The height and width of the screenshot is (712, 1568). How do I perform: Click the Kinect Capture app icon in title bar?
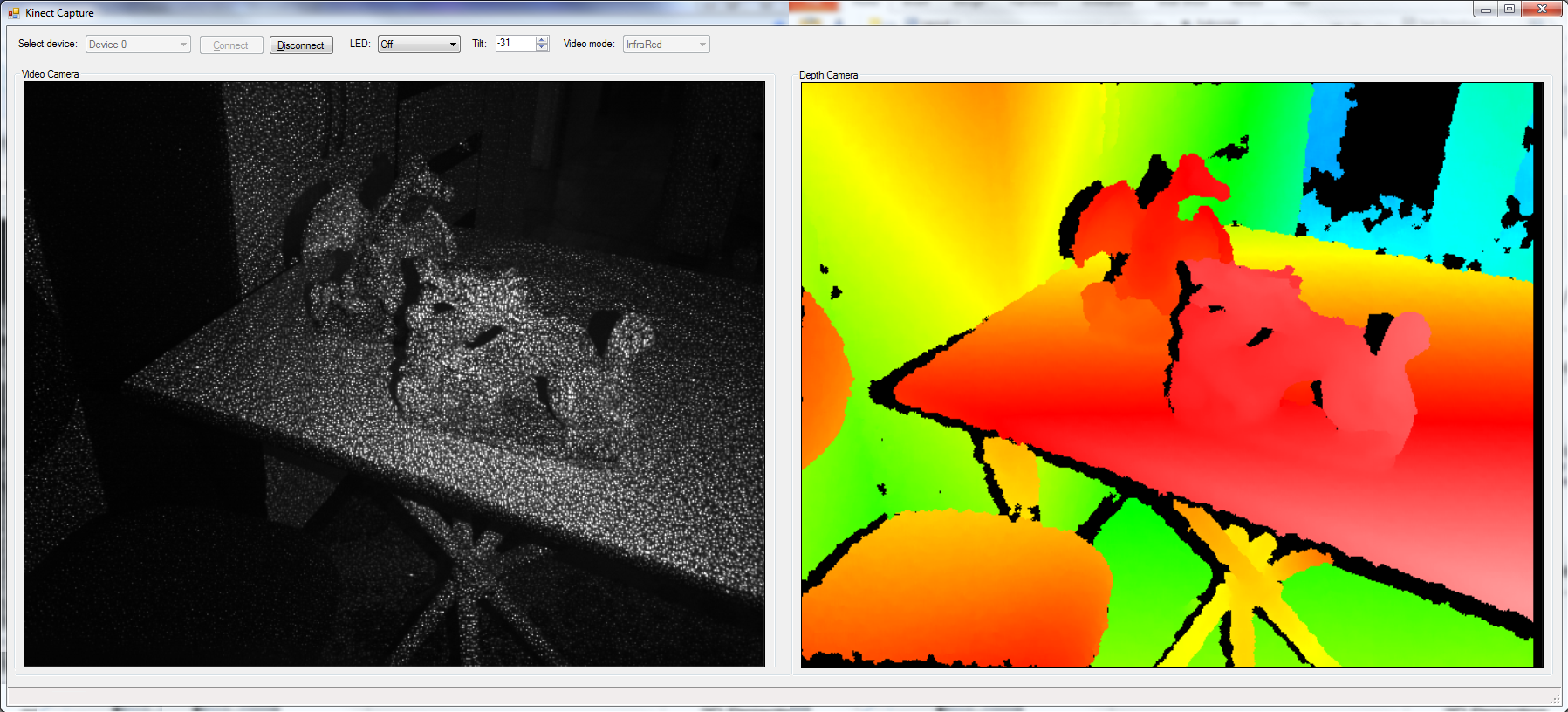tap(14, 13)
